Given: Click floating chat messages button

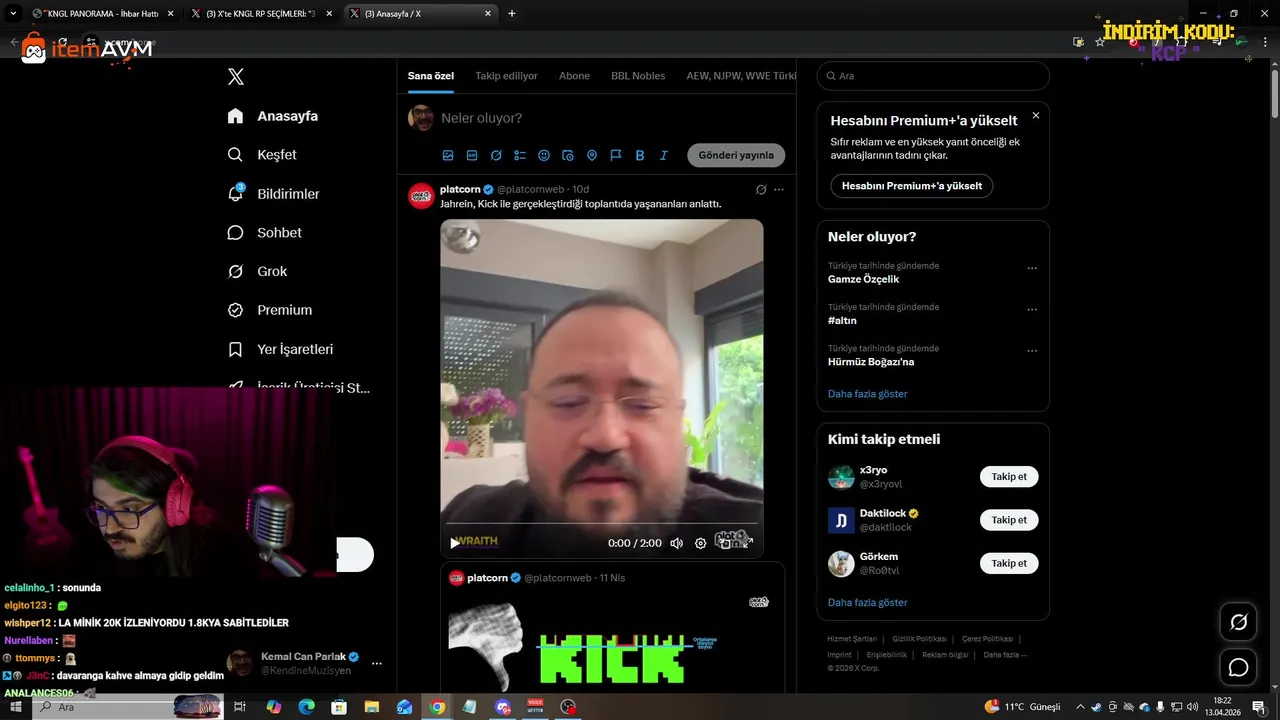Looking at the screenshot, I should pyautogui.click(x=1238, y=668).
